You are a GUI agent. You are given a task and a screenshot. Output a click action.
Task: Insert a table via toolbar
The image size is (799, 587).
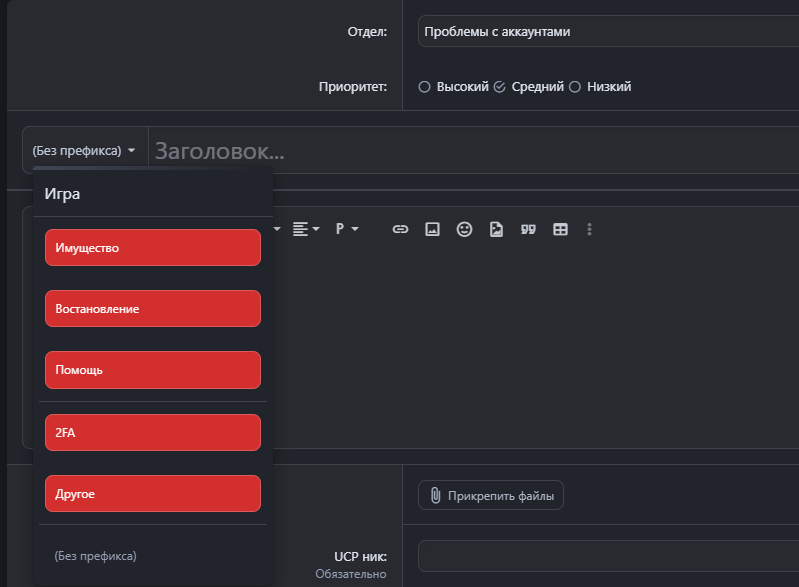(x=560, y=229)
